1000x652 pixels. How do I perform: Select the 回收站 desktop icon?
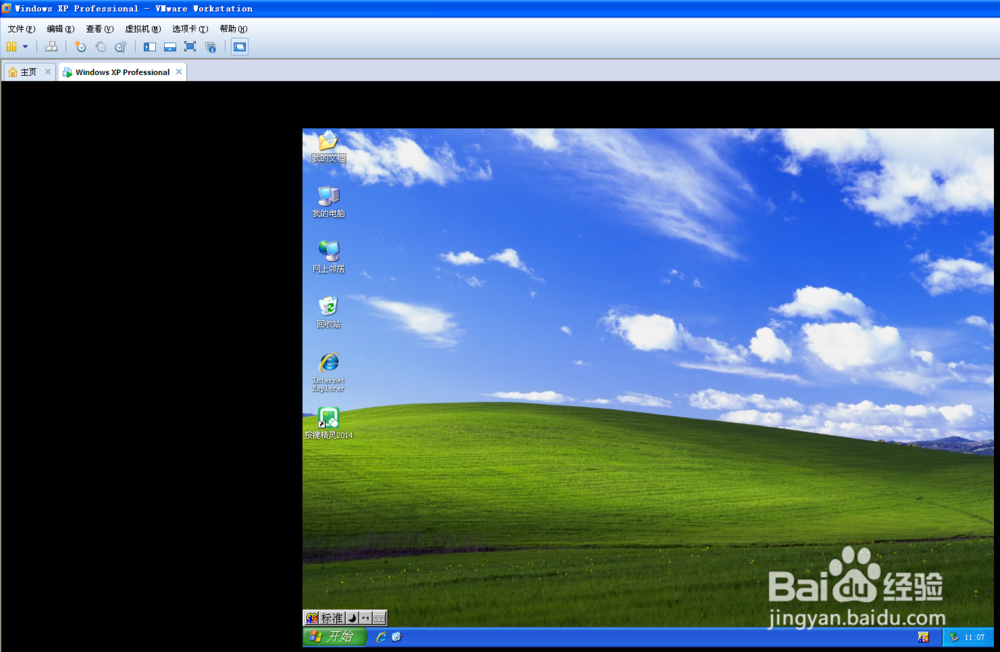click(x=328, y=313)
